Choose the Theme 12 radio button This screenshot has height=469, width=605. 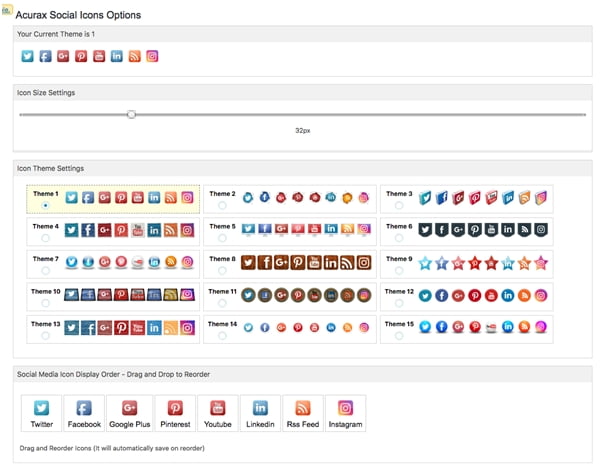click(x=399, y=303)
